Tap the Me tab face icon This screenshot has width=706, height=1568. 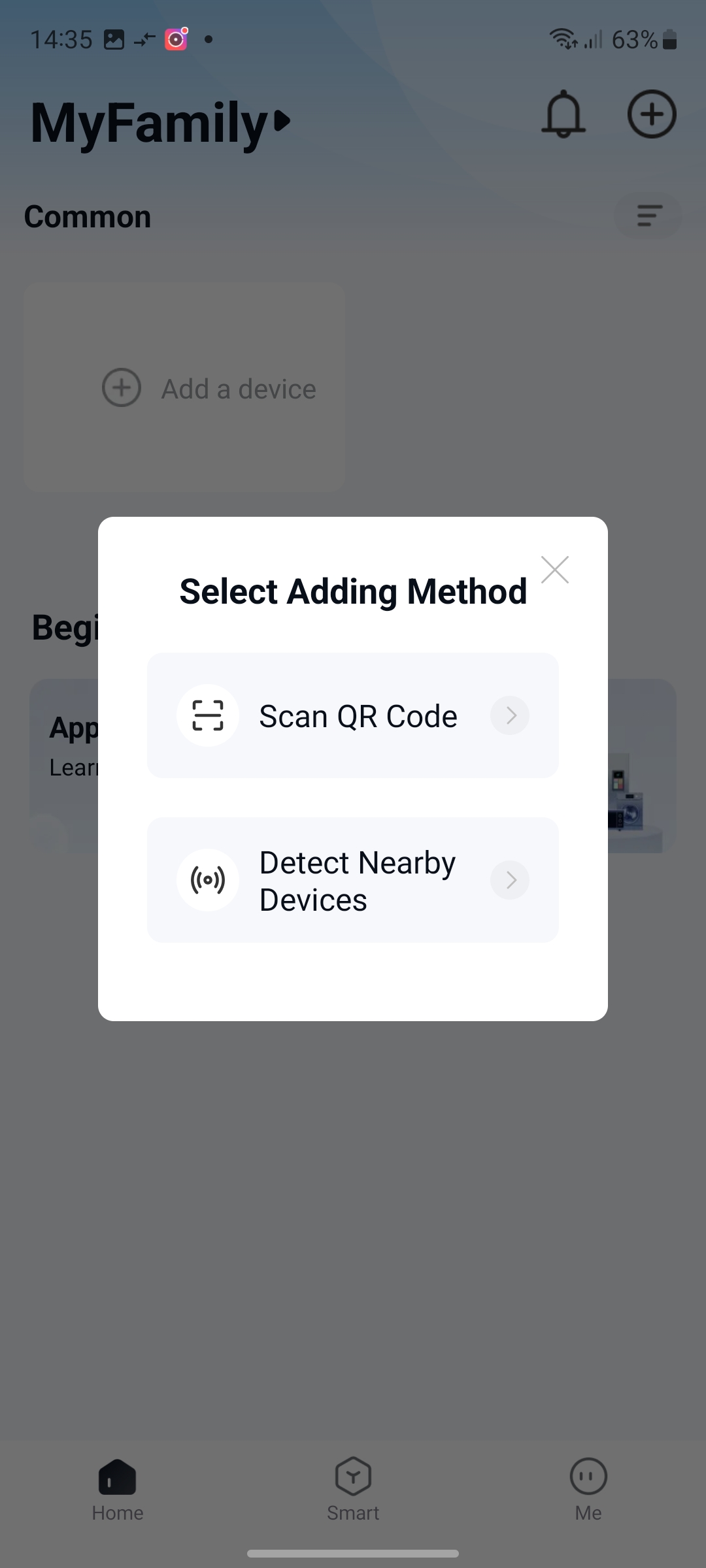[x=588, y=1476]
